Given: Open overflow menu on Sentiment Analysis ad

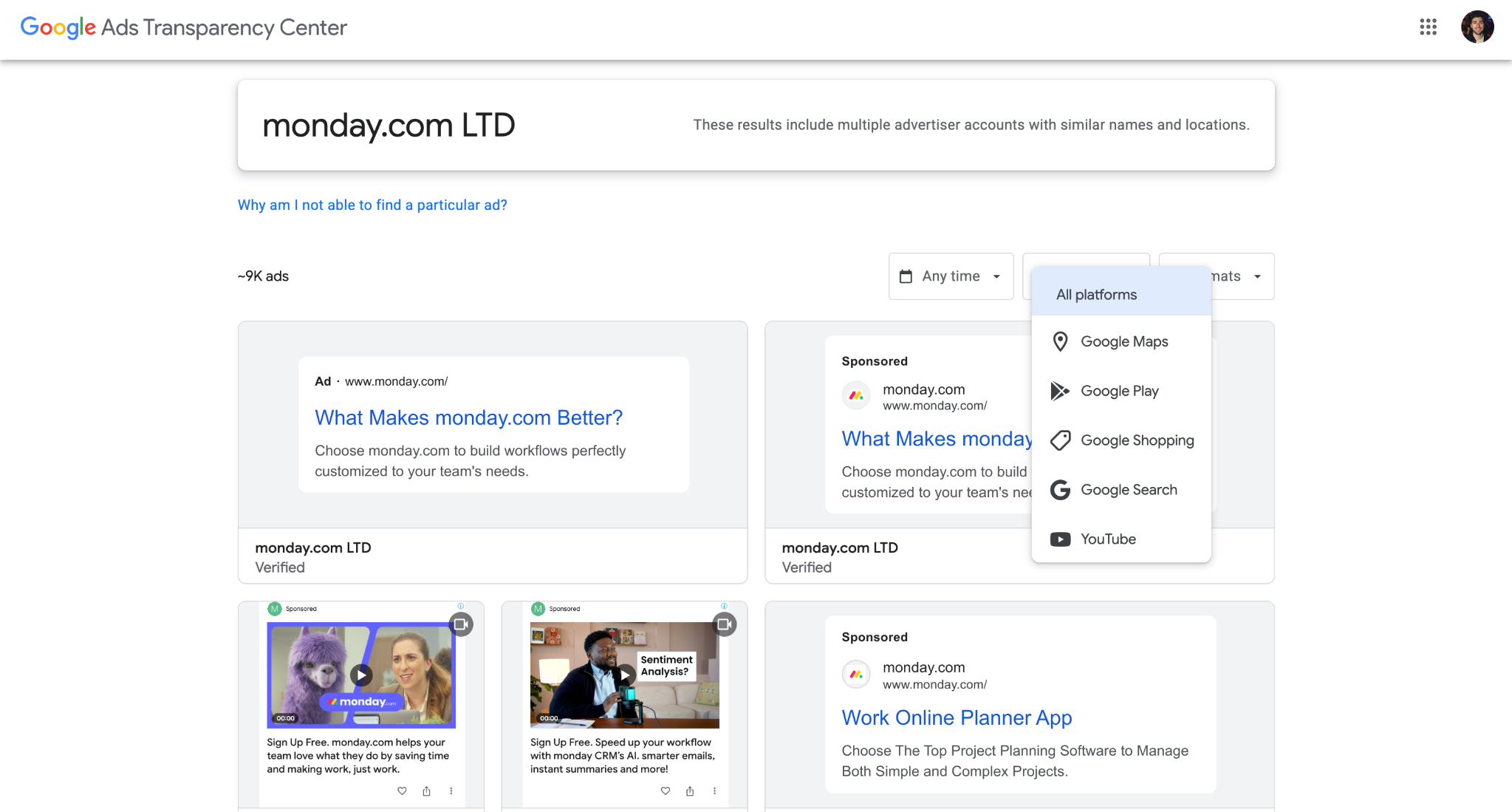Looking at the screenshot, I should (x=714, y=791).
